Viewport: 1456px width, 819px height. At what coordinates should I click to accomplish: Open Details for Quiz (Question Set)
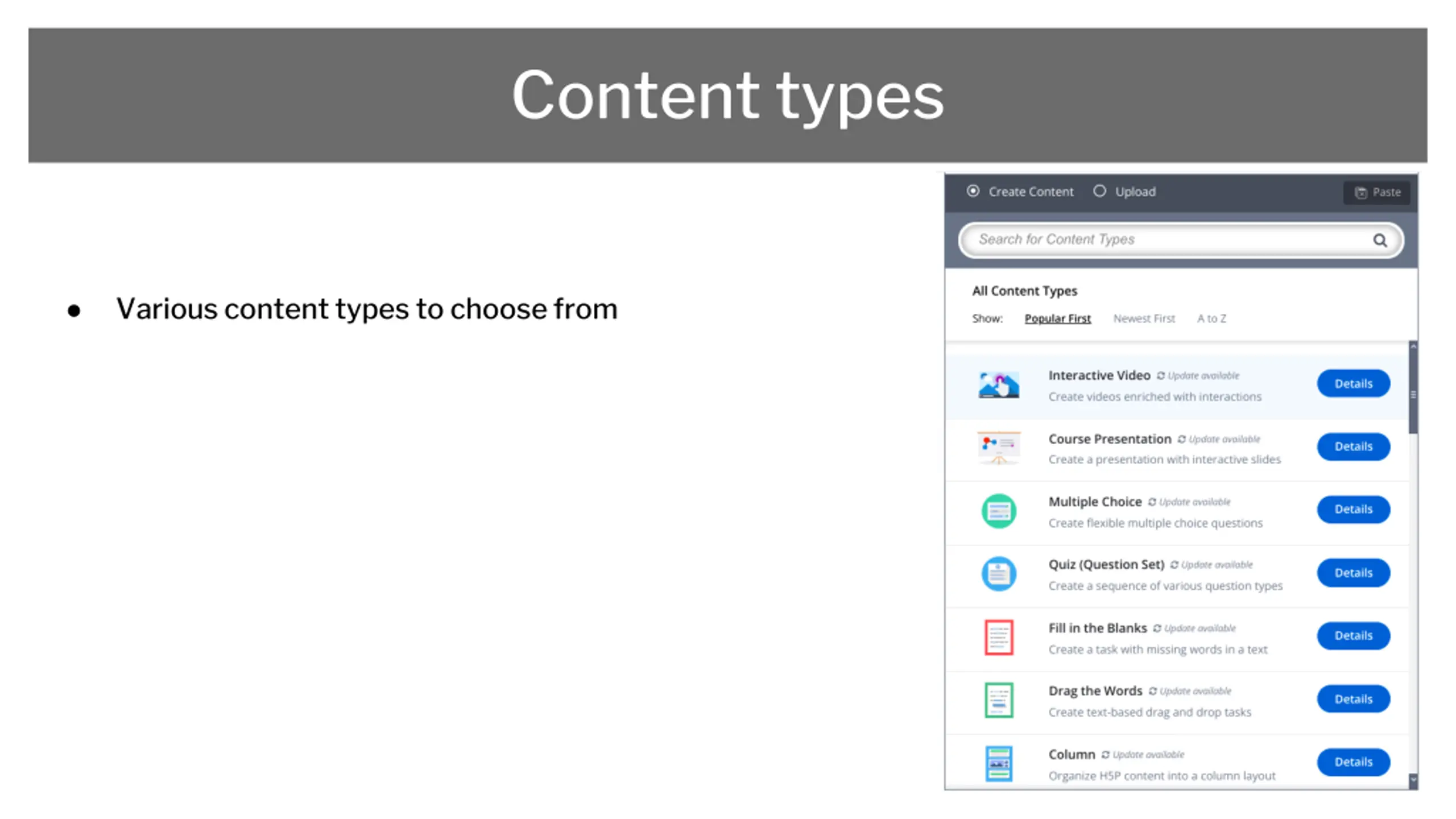click(x=1353, y=573)
